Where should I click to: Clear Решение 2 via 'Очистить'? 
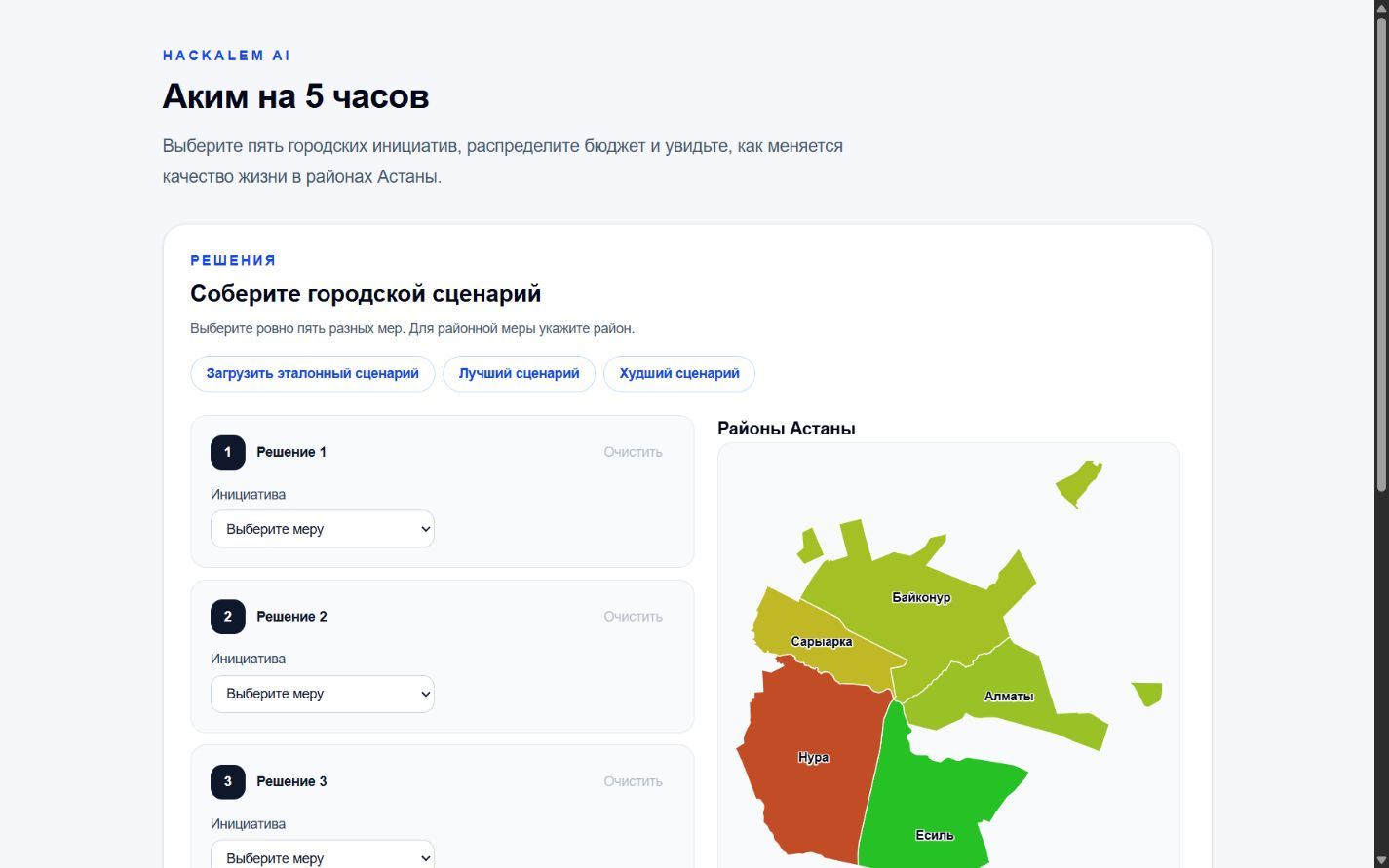[633, 617]
